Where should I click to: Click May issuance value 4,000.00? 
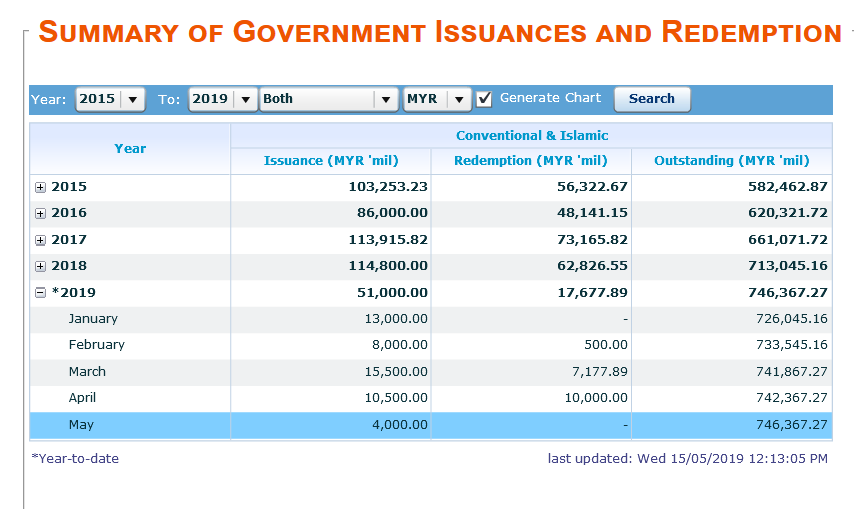point(400,425)
